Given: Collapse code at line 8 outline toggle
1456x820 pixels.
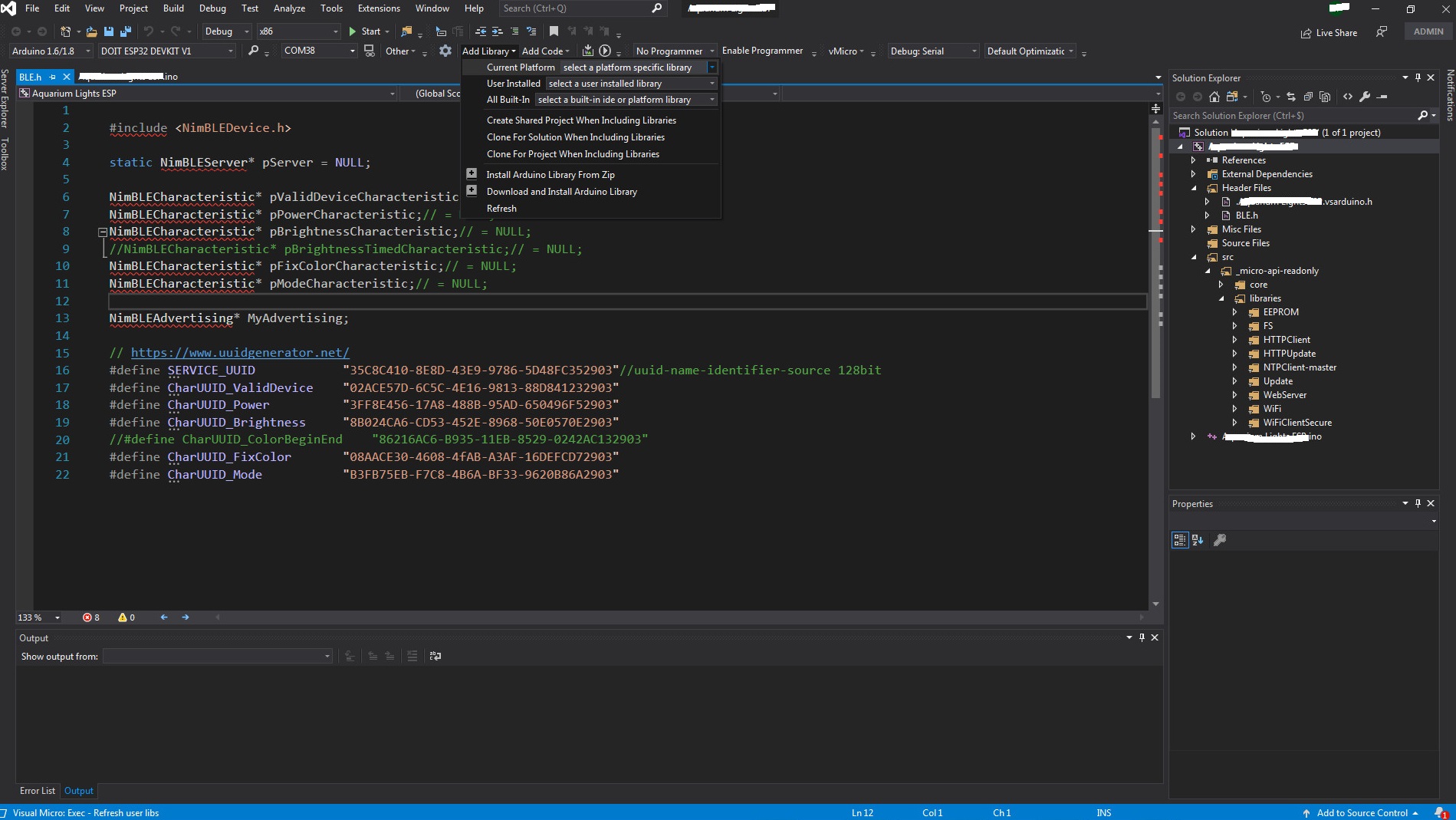Looking at the screenshot, I should (x=102, y=232).
